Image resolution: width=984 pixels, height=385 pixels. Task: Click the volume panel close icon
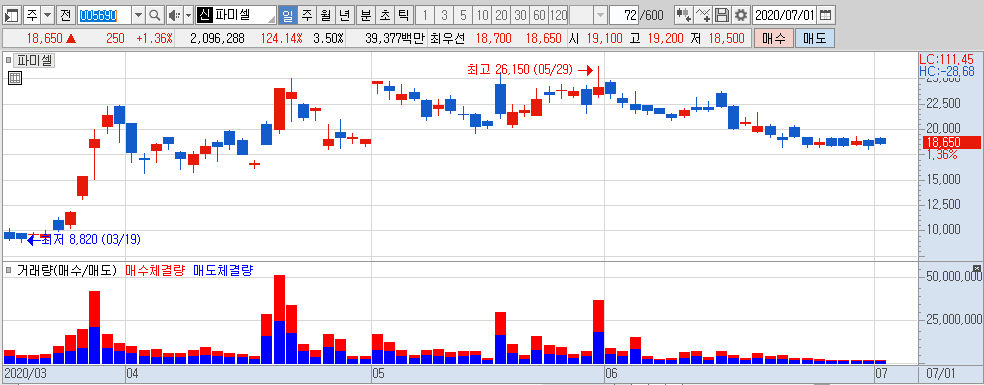click(977, 268)
